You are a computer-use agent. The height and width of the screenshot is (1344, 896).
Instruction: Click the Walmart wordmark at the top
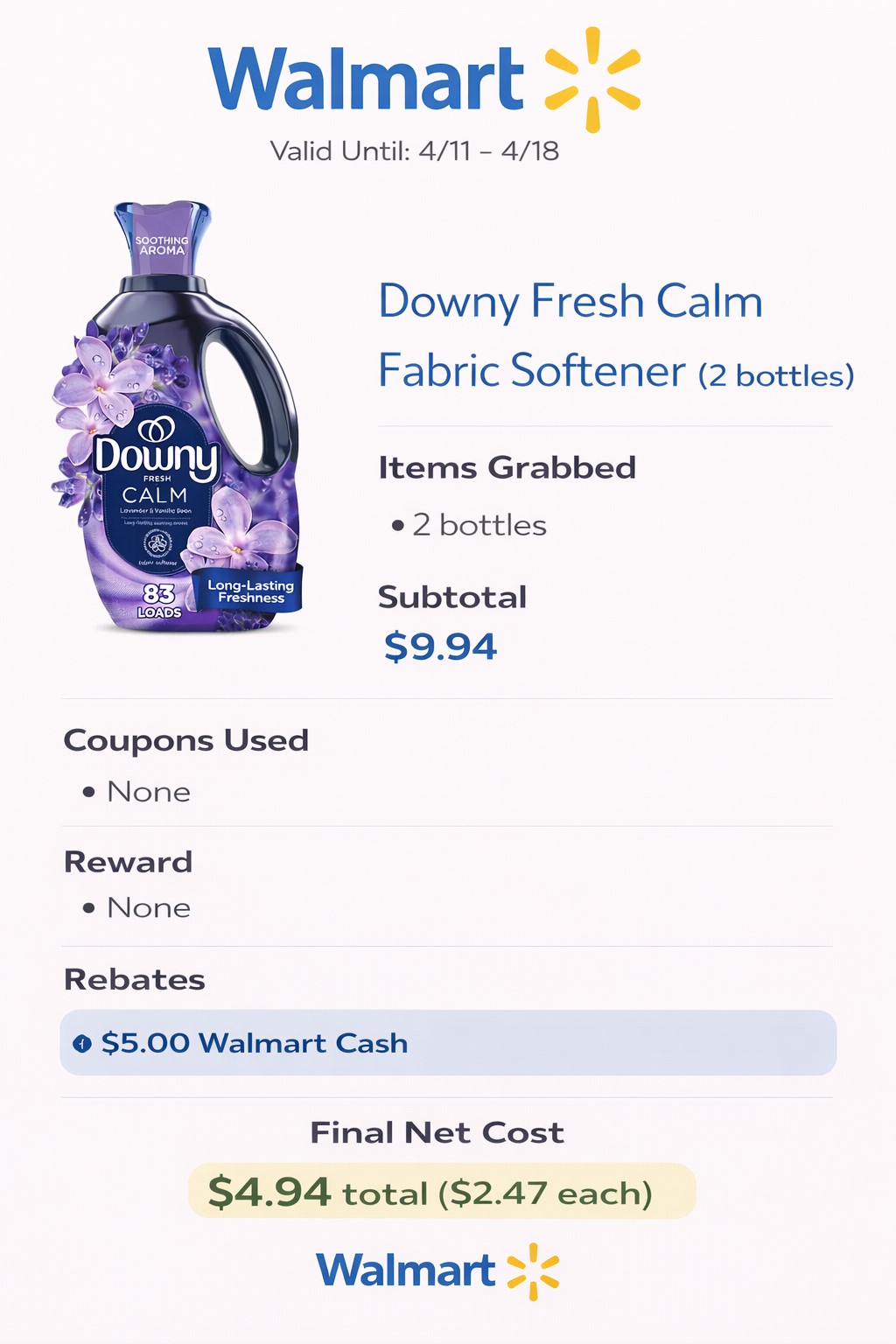366,80
